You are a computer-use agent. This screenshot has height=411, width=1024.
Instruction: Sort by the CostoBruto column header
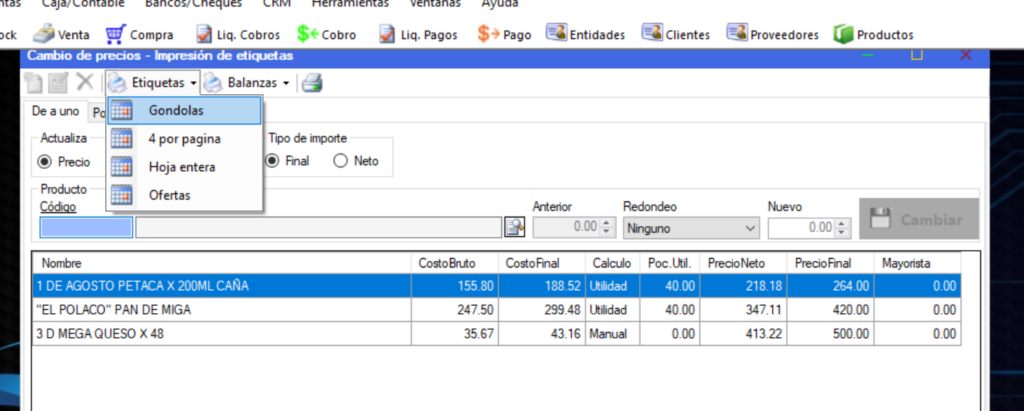(455, 263)
